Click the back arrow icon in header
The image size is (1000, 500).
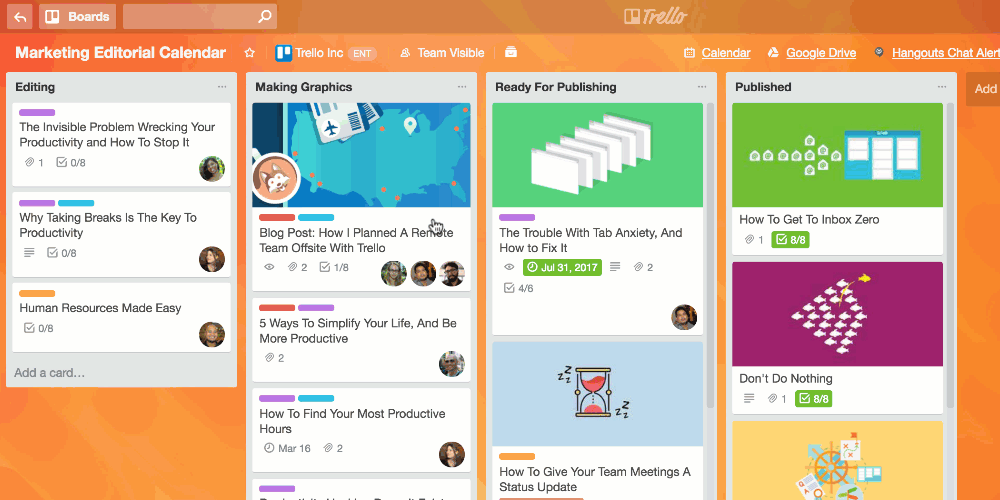[20, 17]
